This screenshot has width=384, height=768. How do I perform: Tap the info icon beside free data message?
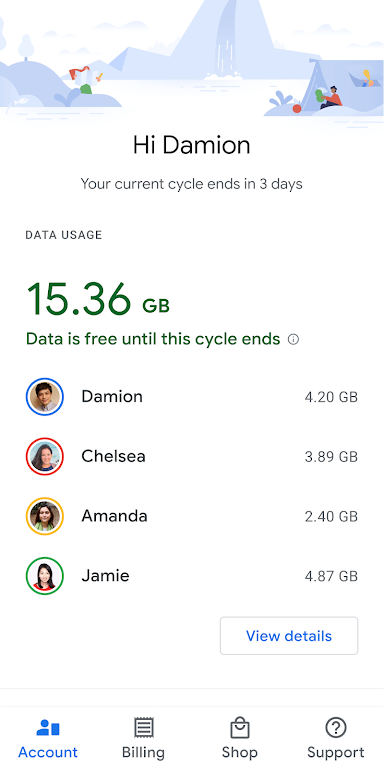click(x=293, y=339)
